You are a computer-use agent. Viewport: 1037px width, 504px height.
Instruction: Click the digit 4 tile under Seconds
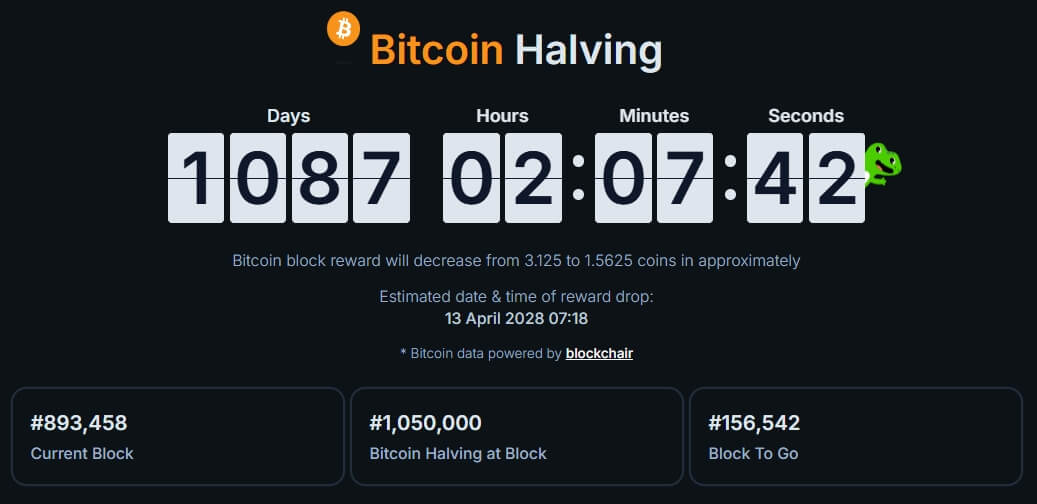[775, 178]
